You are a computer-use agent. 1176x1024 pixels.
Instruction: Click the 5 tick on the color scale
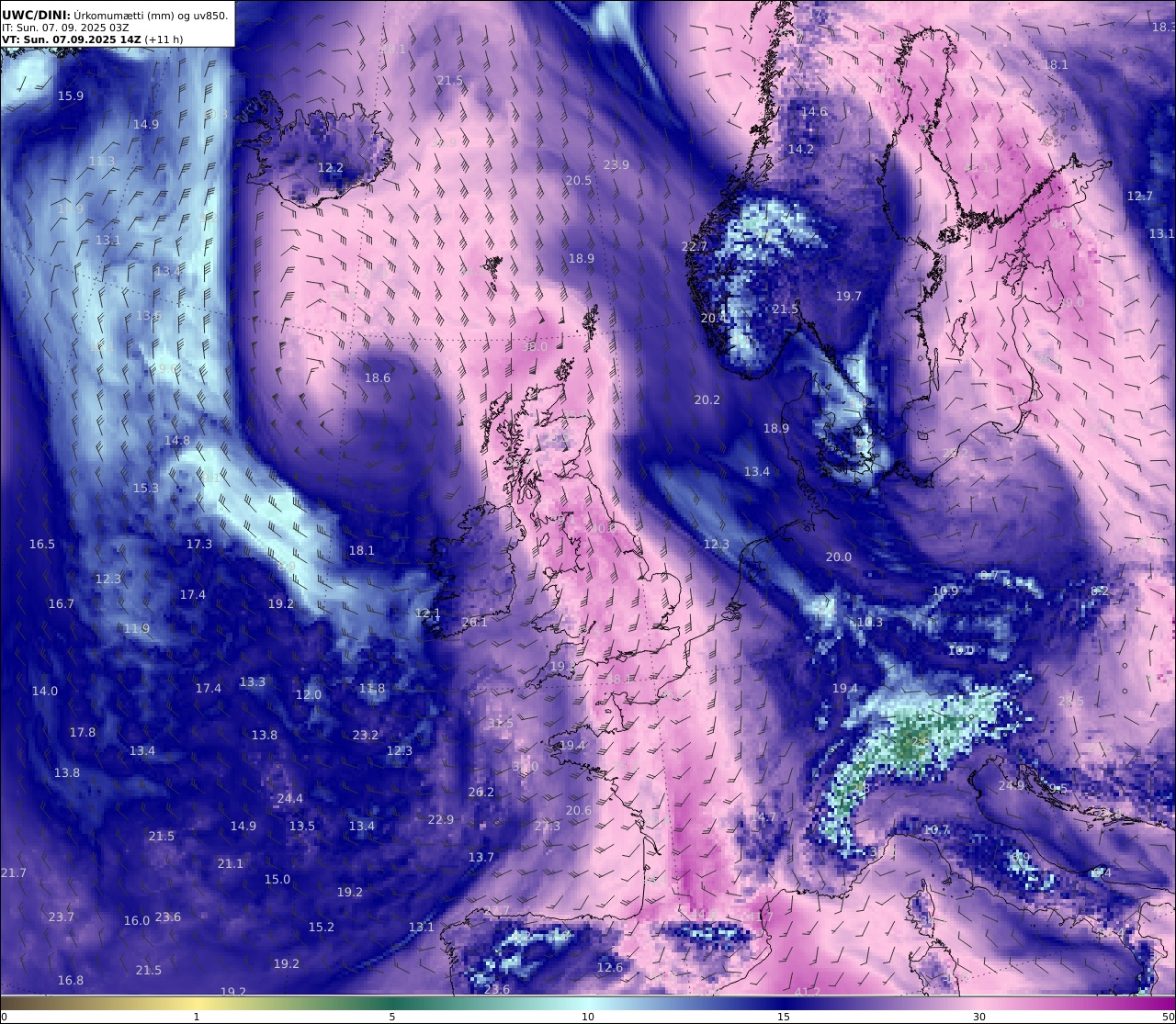[x=392, y=1016]
